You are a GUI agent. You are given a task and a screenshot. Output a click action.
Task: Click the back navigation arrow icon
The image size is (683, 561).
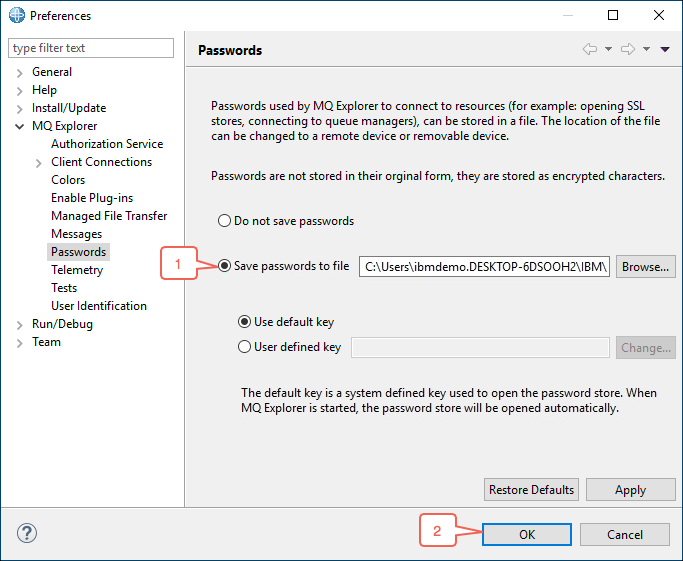pyautogui.click(x=590, y=49)
